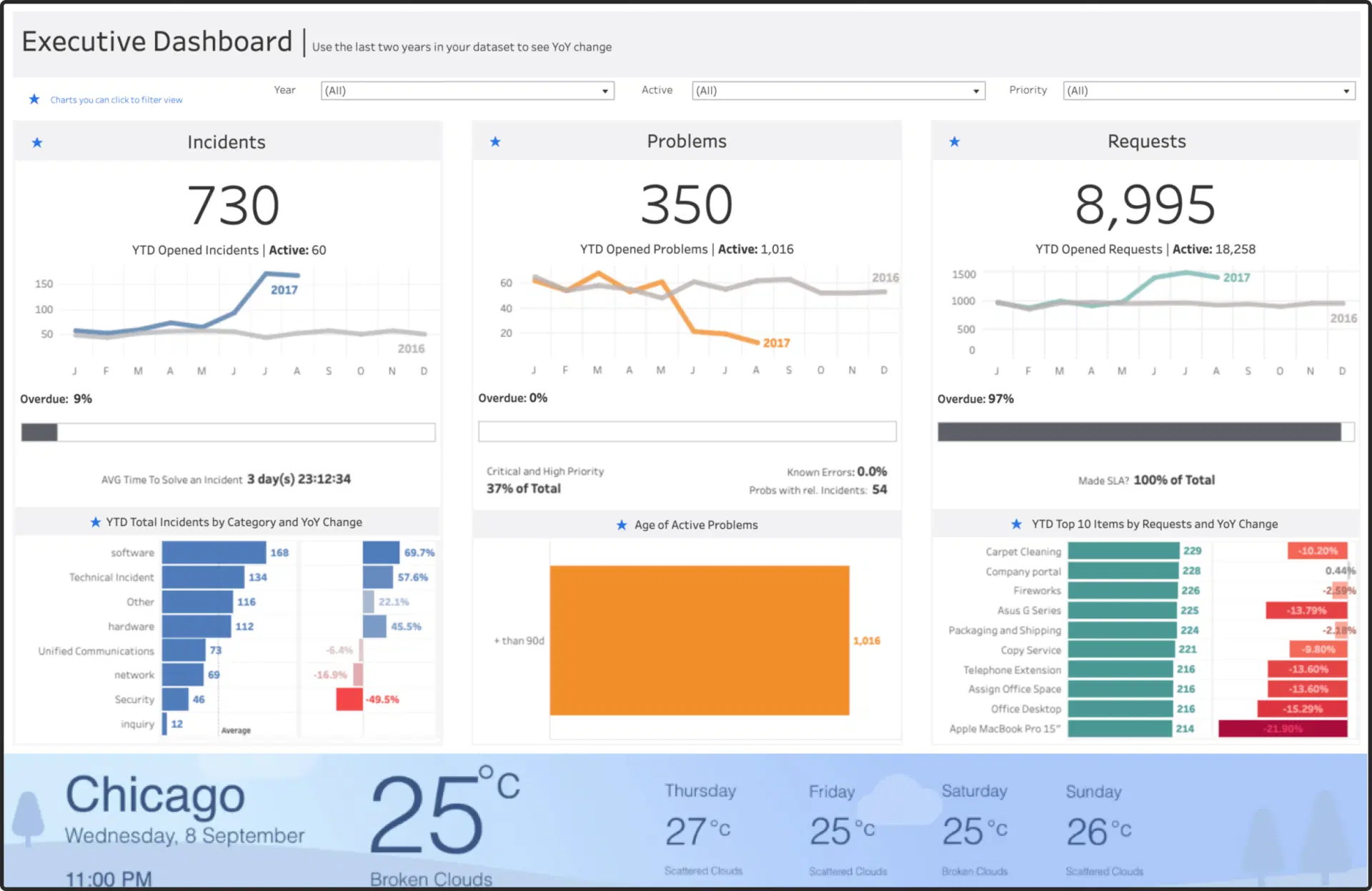Filter by Carpet Cleaning requests bar

click(x=1123, y=551)
